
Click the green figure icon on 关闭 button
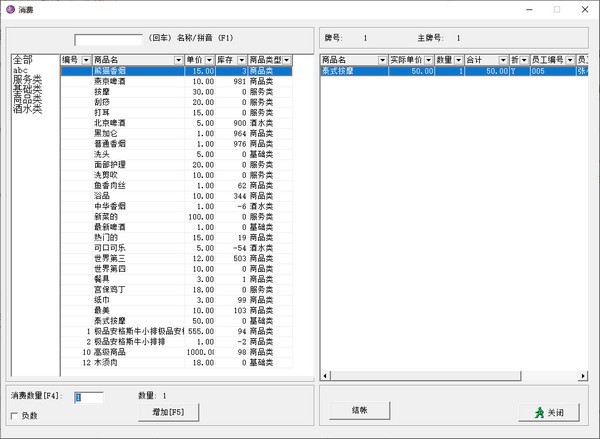[x=539, y=413]
